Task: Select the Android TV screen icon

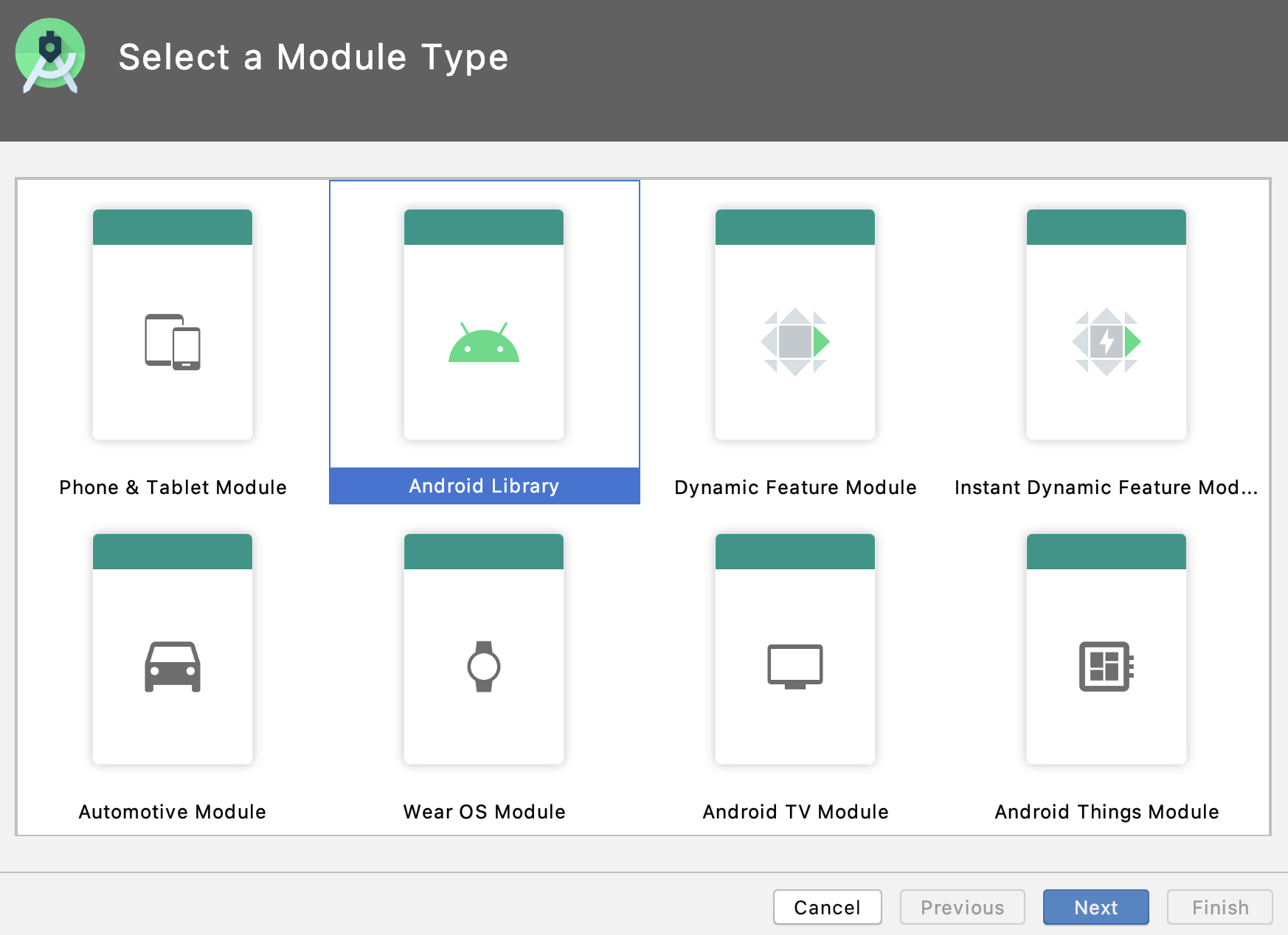Action: coord(795,667)
